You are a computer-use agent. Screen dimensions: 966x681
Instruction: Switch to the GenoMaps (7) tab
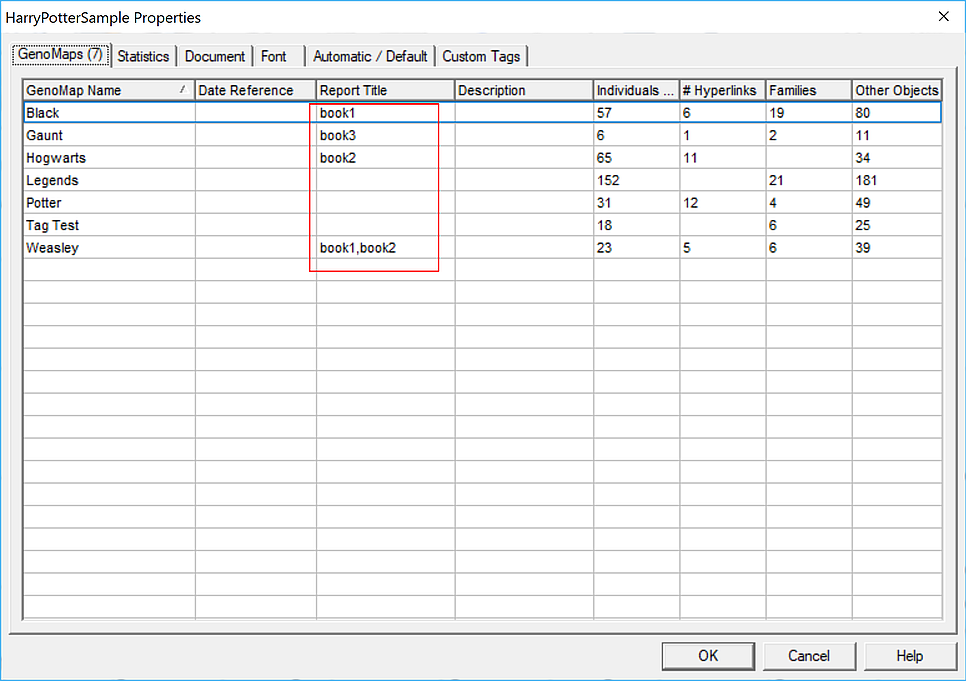[60, 55]
